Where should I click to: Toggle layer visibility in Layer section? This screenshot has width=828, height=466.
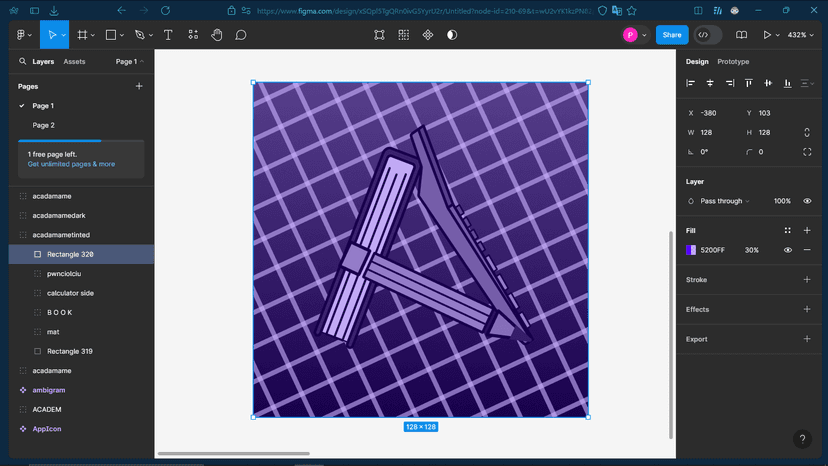pos(807,201)
